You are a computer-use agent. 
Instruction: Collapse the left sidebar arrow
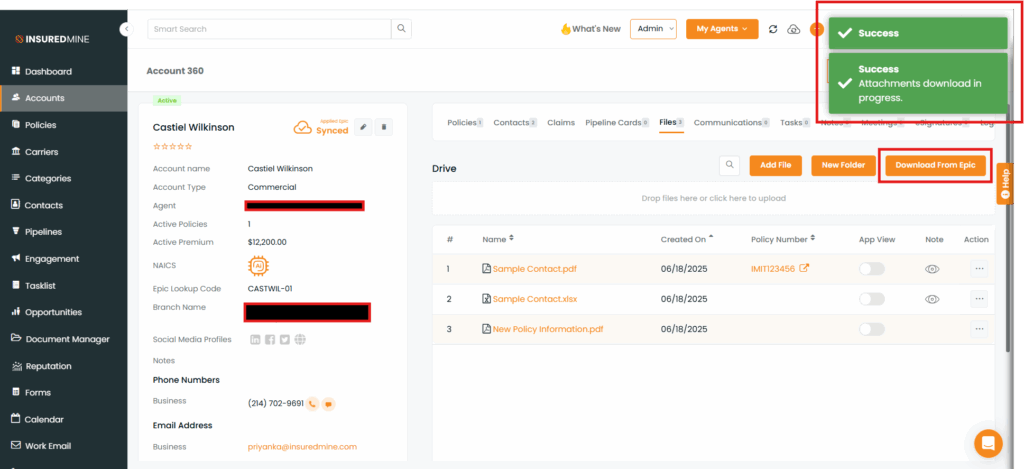[127, 29]
